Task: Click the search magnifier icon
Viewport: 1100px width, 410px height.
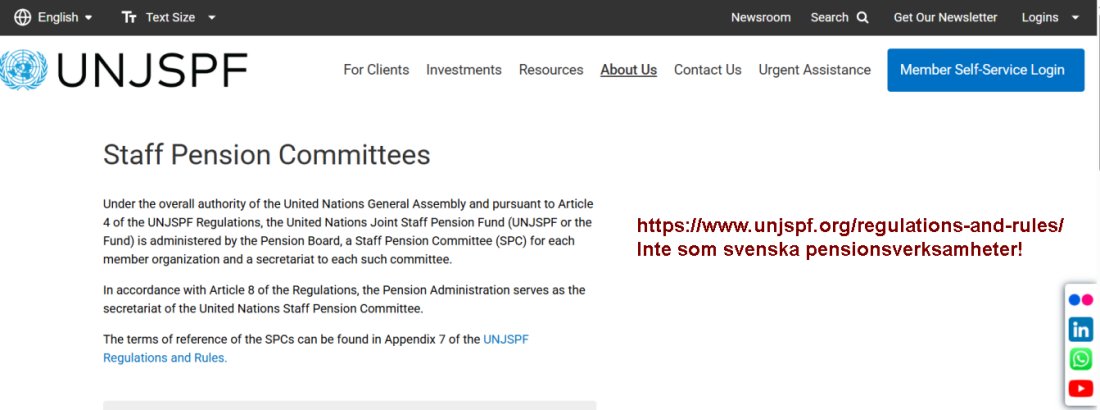Action: [x=863, y=18]
